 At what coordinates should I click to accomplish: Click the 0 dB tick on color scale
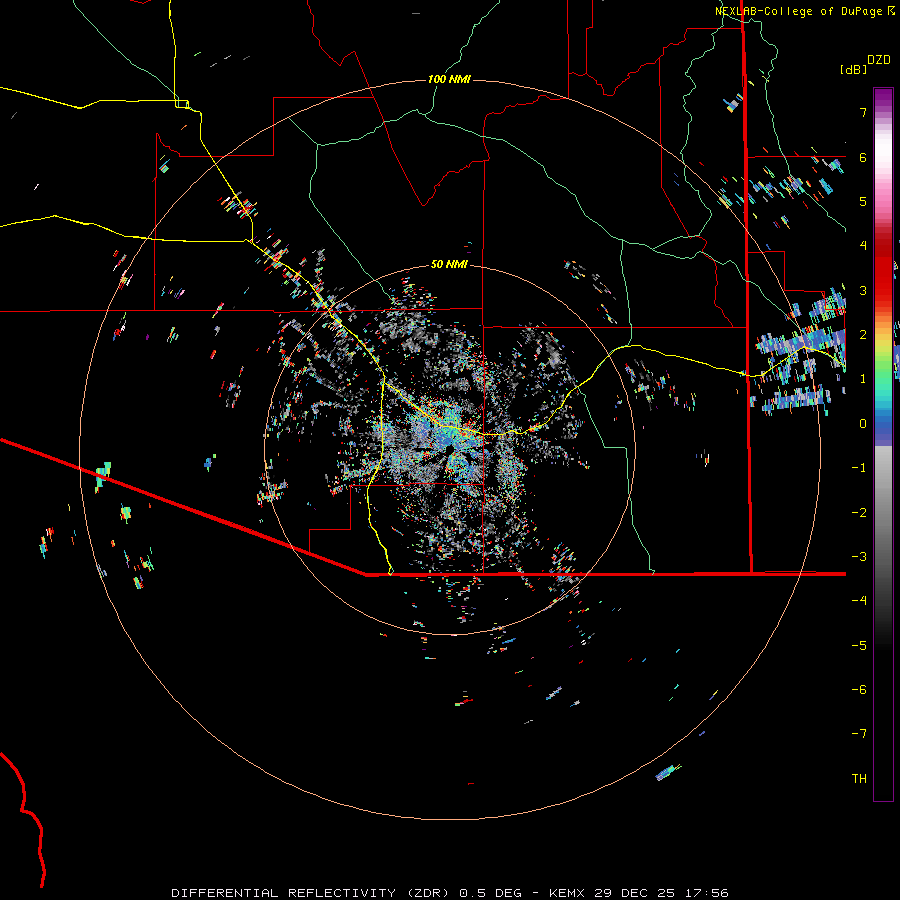point(863,424)
